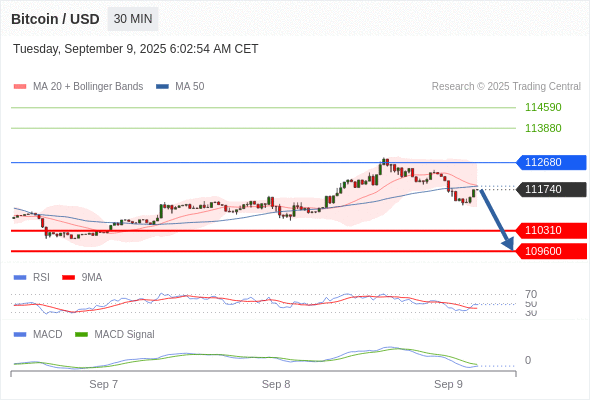Click the RSI 70 level label
This screenshot has height=400, width=590.
click(531, 294)
